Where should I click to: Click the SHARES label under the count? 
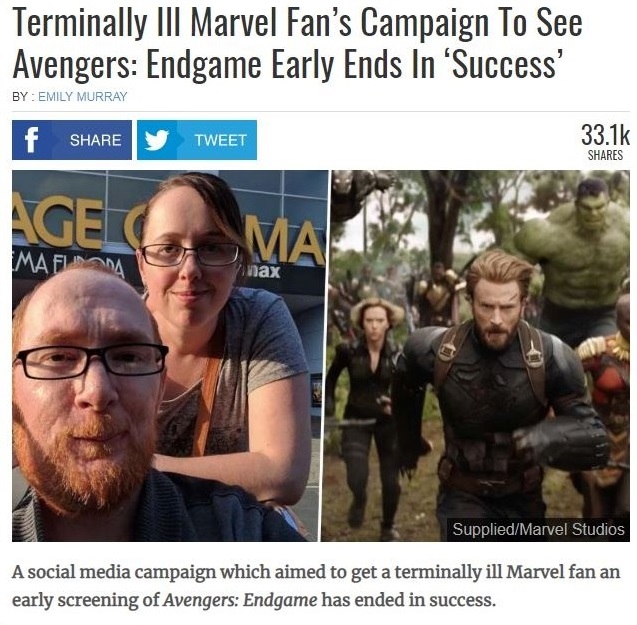605,155
